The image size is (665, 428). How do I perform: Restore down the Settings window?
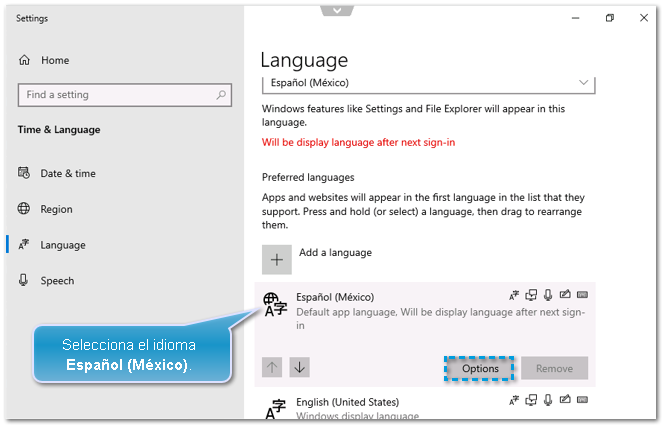(x=610, y=18)
